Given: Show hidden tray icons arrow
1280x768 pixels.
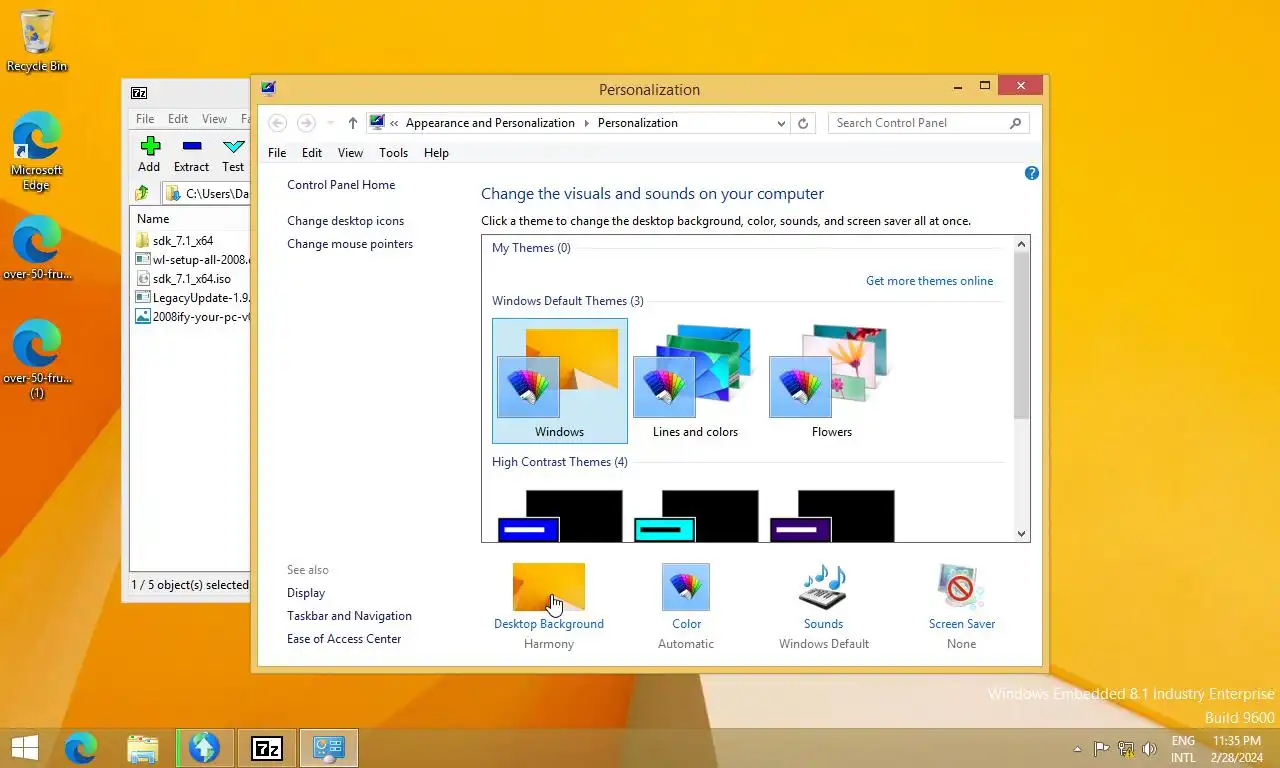Looking at the screenshot, I should (x=1077, y=748).
